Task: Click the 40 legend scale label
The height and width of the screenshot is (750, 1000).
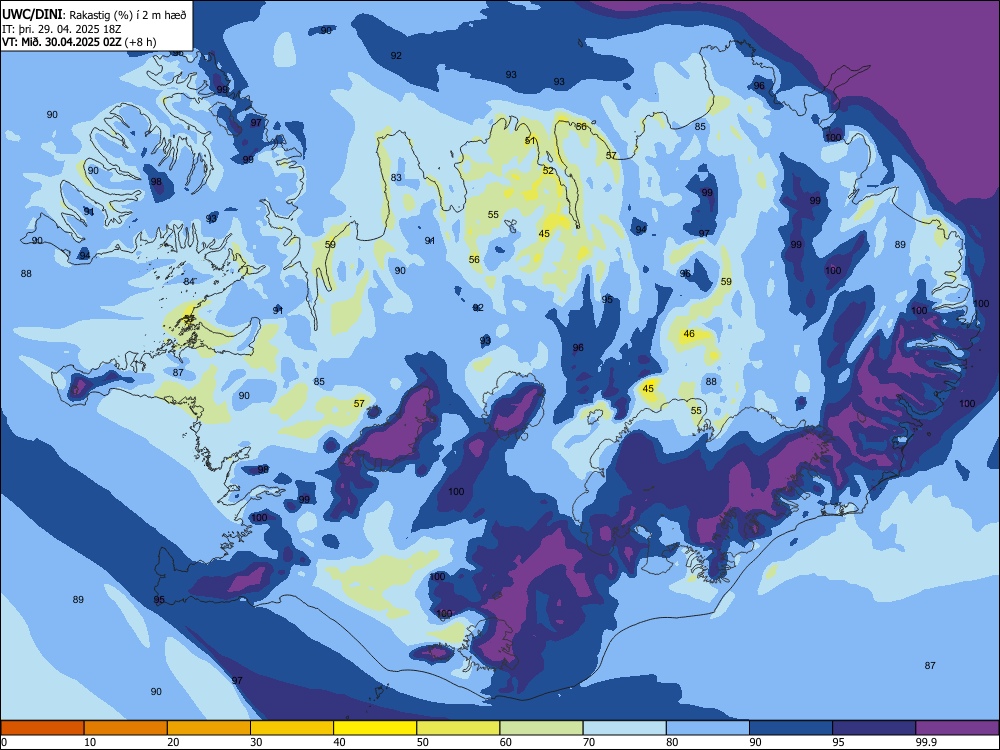Action: 339,742
